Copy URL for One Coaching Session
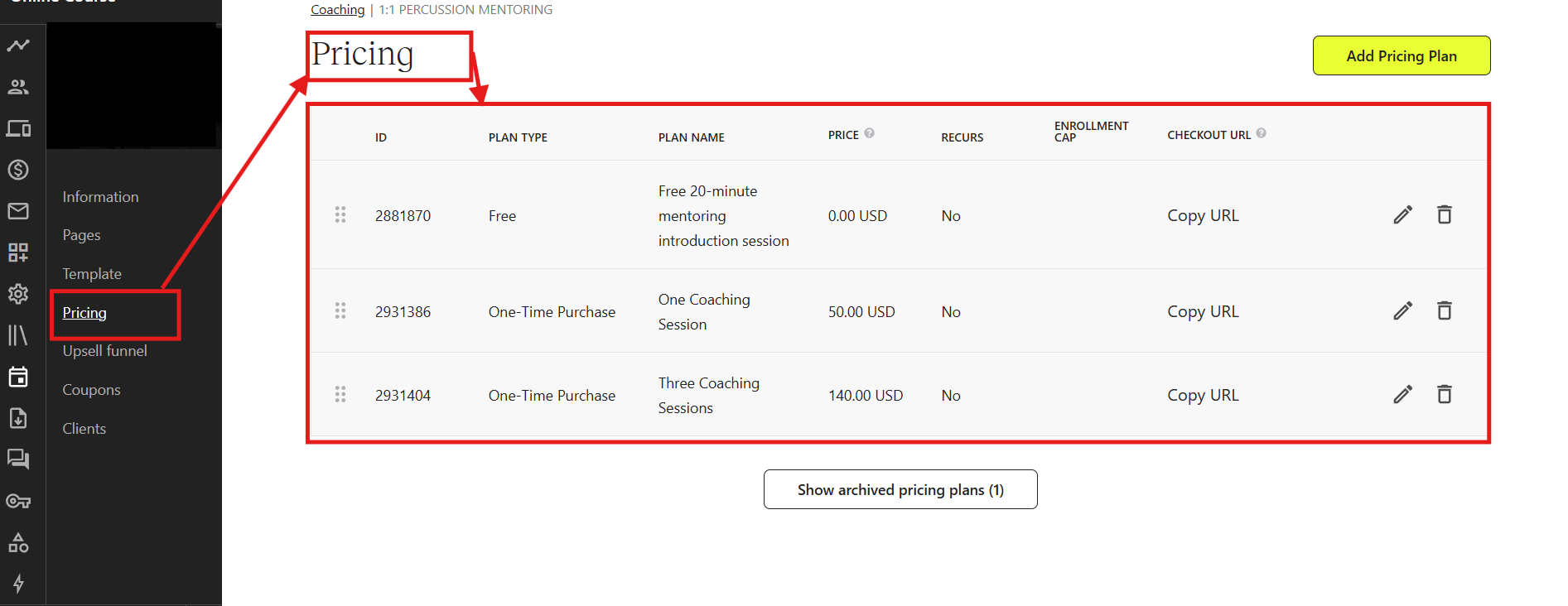The width and height of the screenshot is (1568, 606). [x=1203, y=311]
